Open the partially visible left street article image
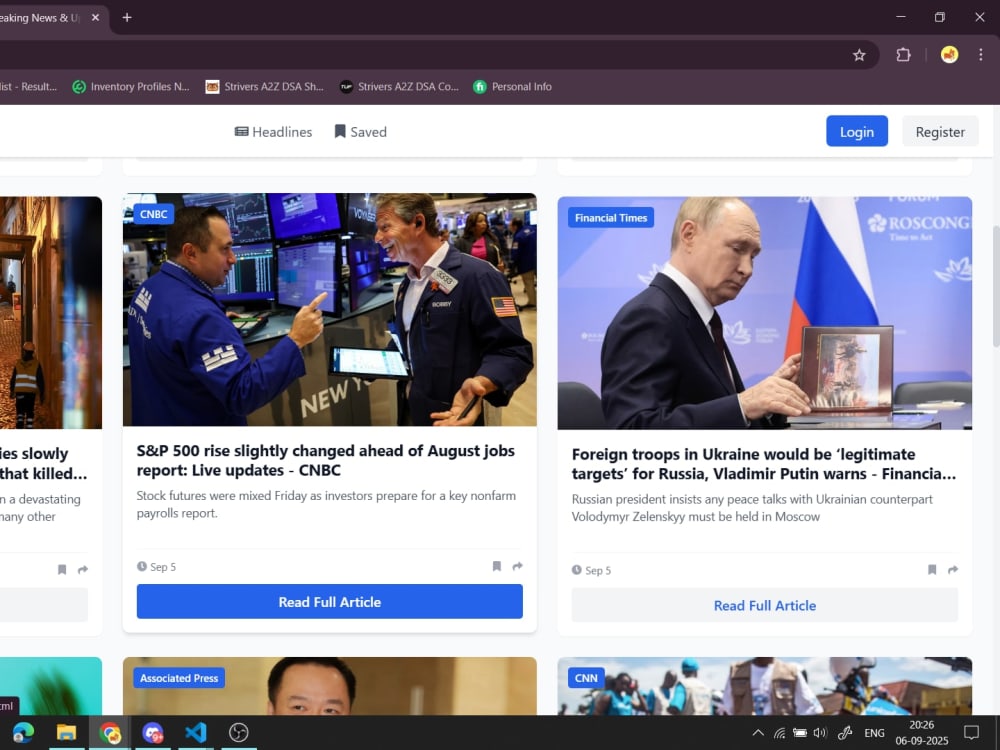This screenshot has height=750, width=1000. (x=51, y=312)
